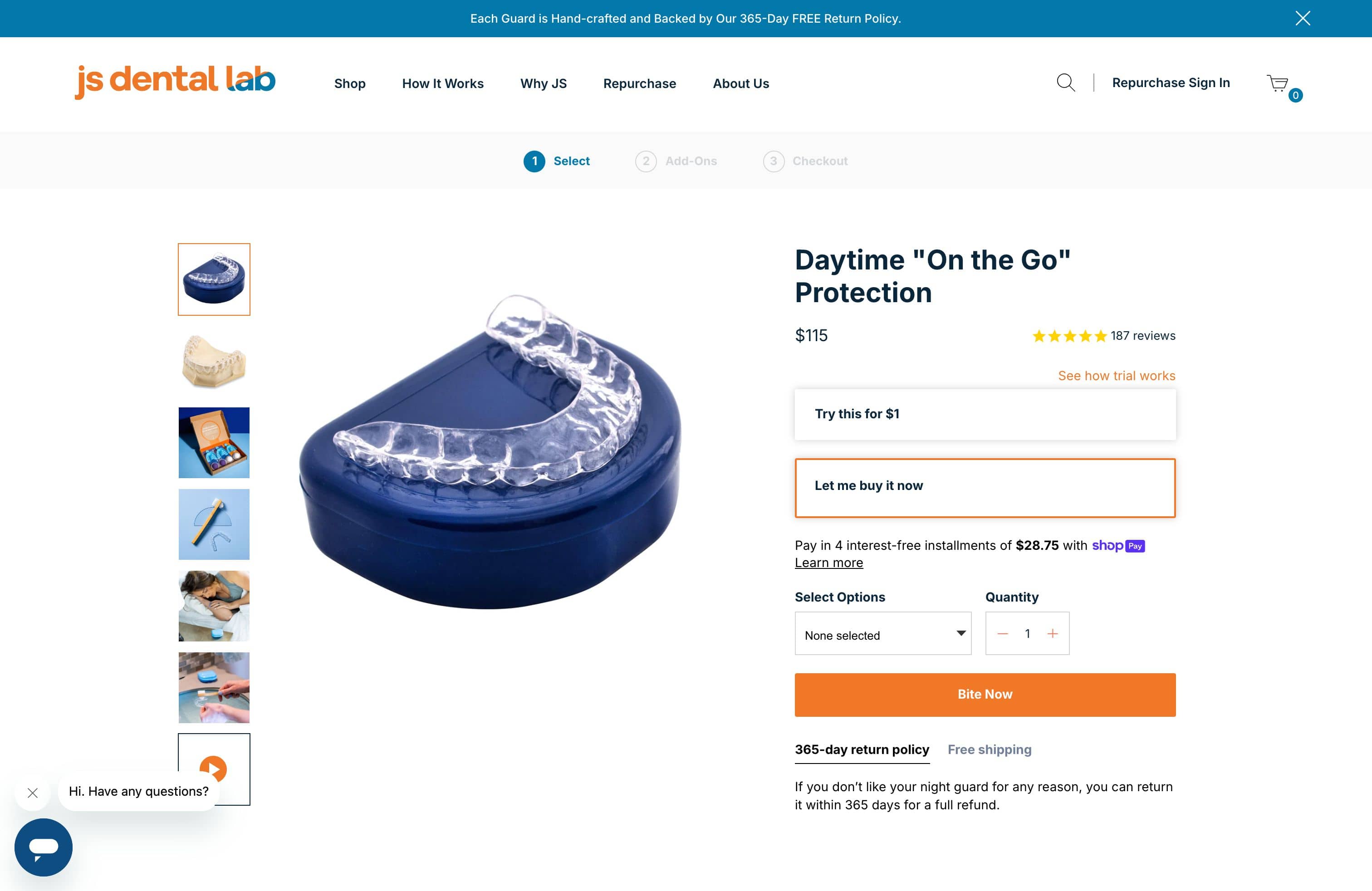Select the 'Try this for $1' option
This screenshot has width=1372, height=891.
tap(985, 414)
